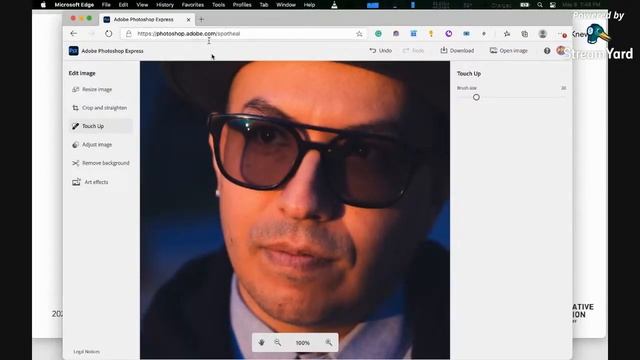Close the Adobe Photoshop Express tab

pyautogui.click(x=188, y=20)
